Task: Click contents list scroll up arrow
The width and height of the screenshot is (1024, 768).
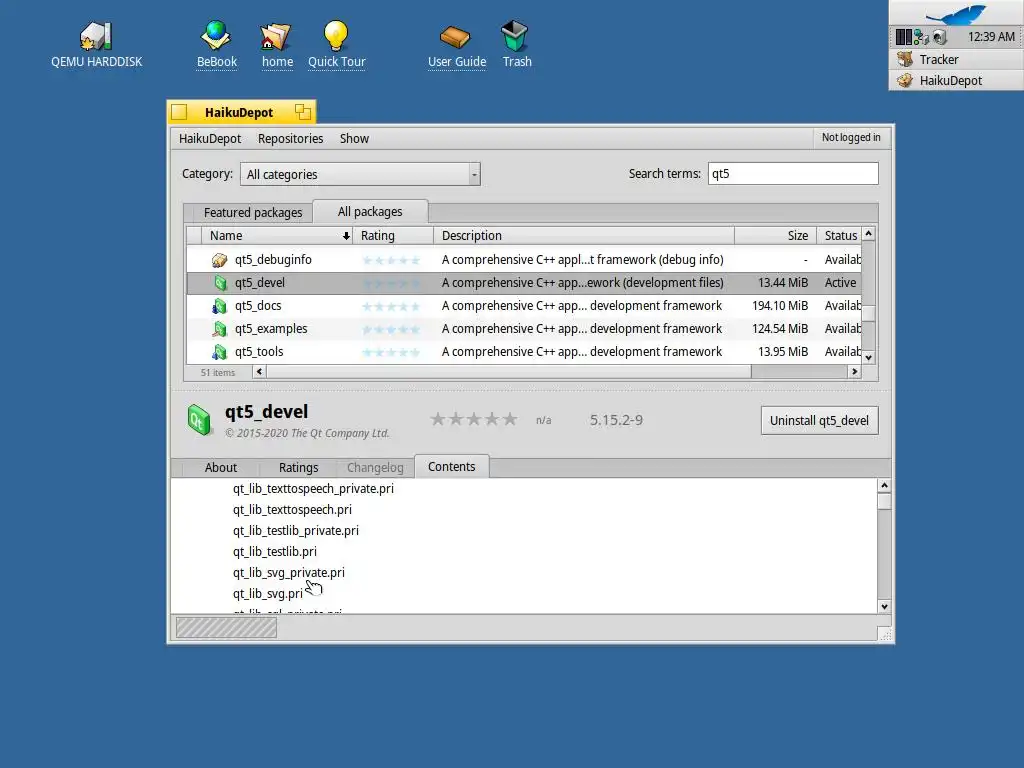Action: [x=884, y=485]
